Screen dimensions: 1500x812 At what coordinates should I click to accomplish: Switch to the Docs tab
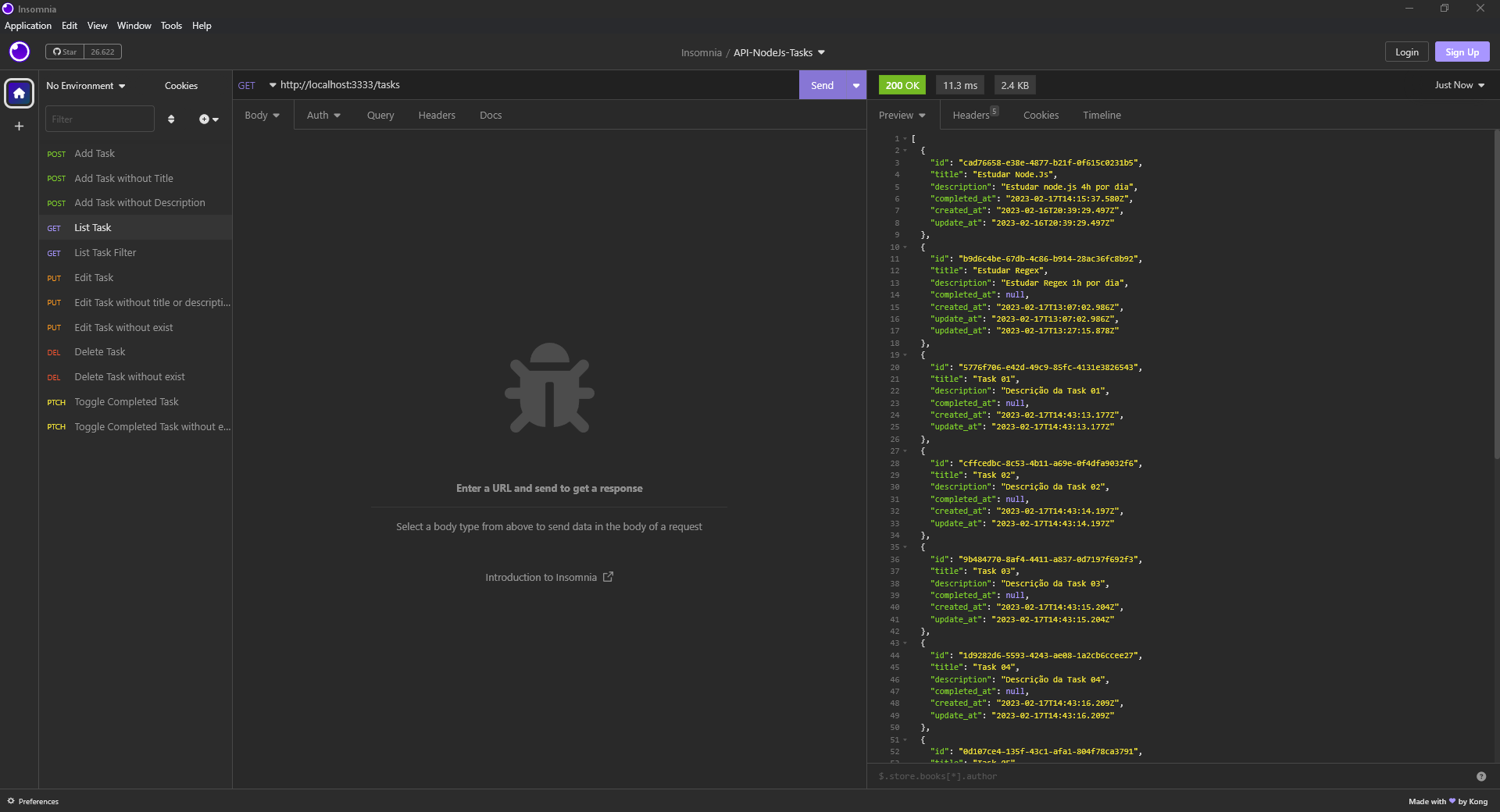[491, 115]
